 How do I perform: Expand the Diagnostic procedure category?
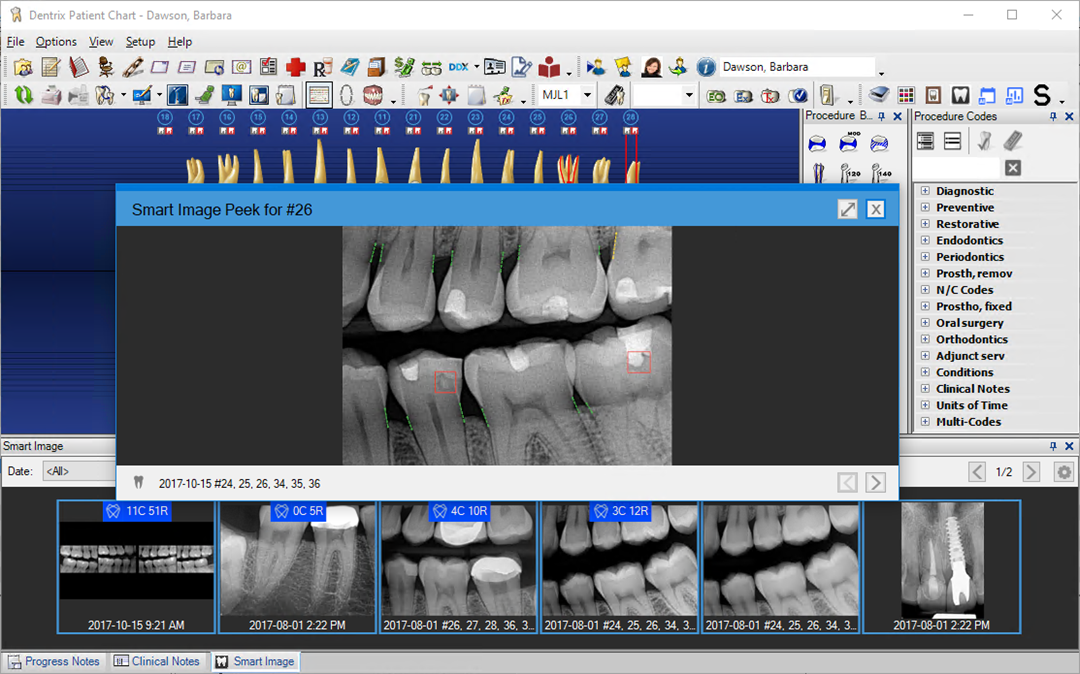click(x=925, y=191)
